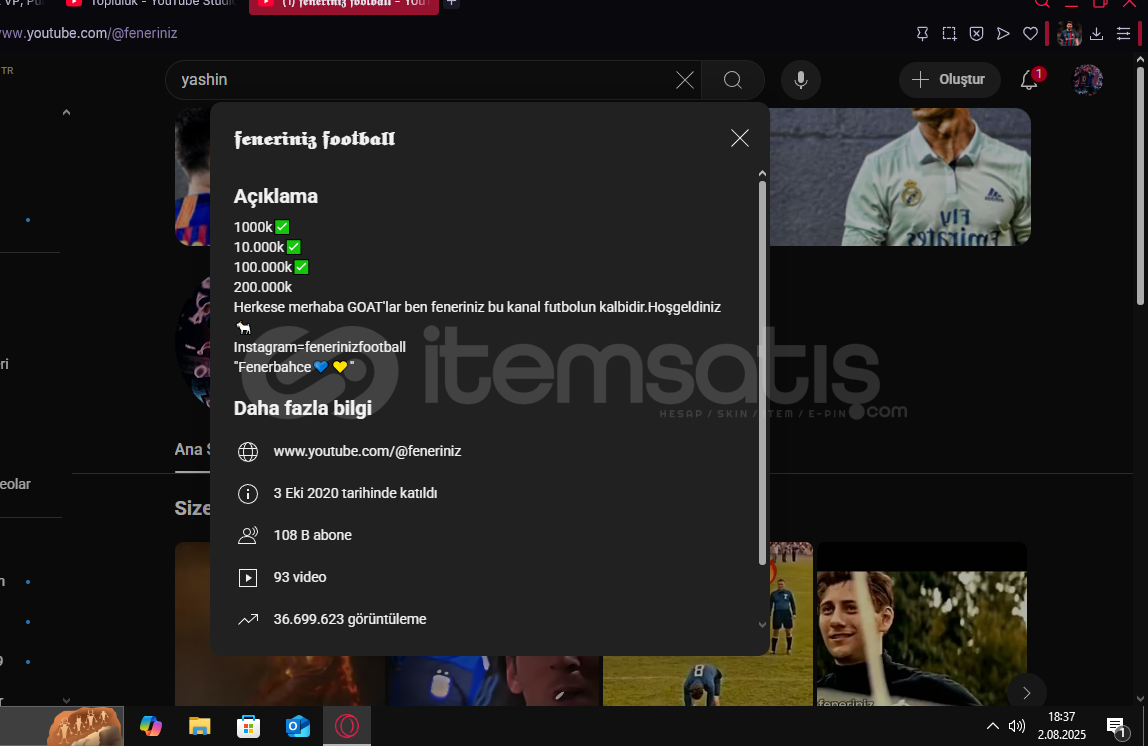Select the text 3 Eki 2020 tarihinde katıldı

coord(355,493)
